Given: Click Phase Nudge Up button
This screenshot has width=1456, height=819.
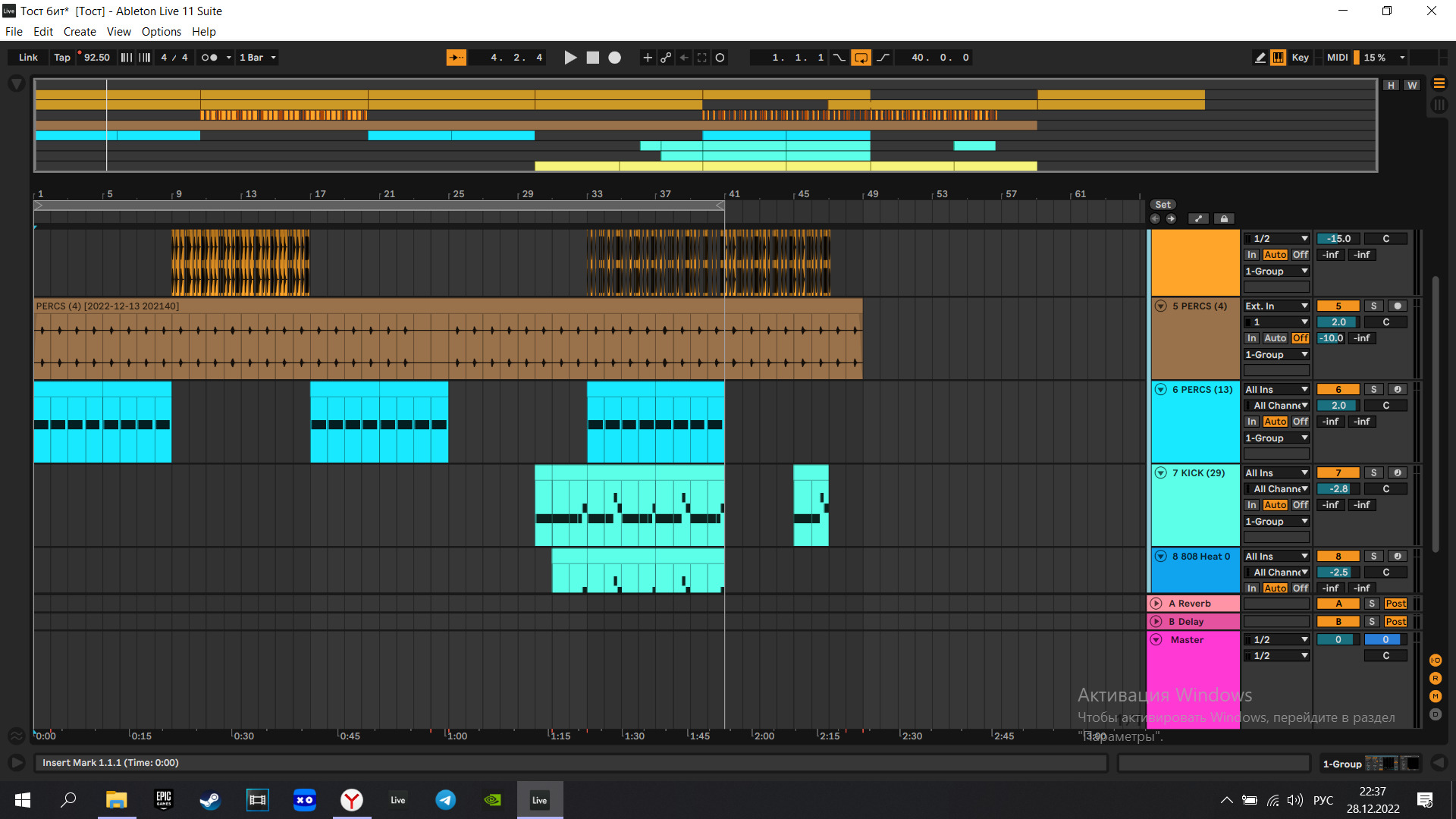Looking at the screenshot, I should 145,58.
